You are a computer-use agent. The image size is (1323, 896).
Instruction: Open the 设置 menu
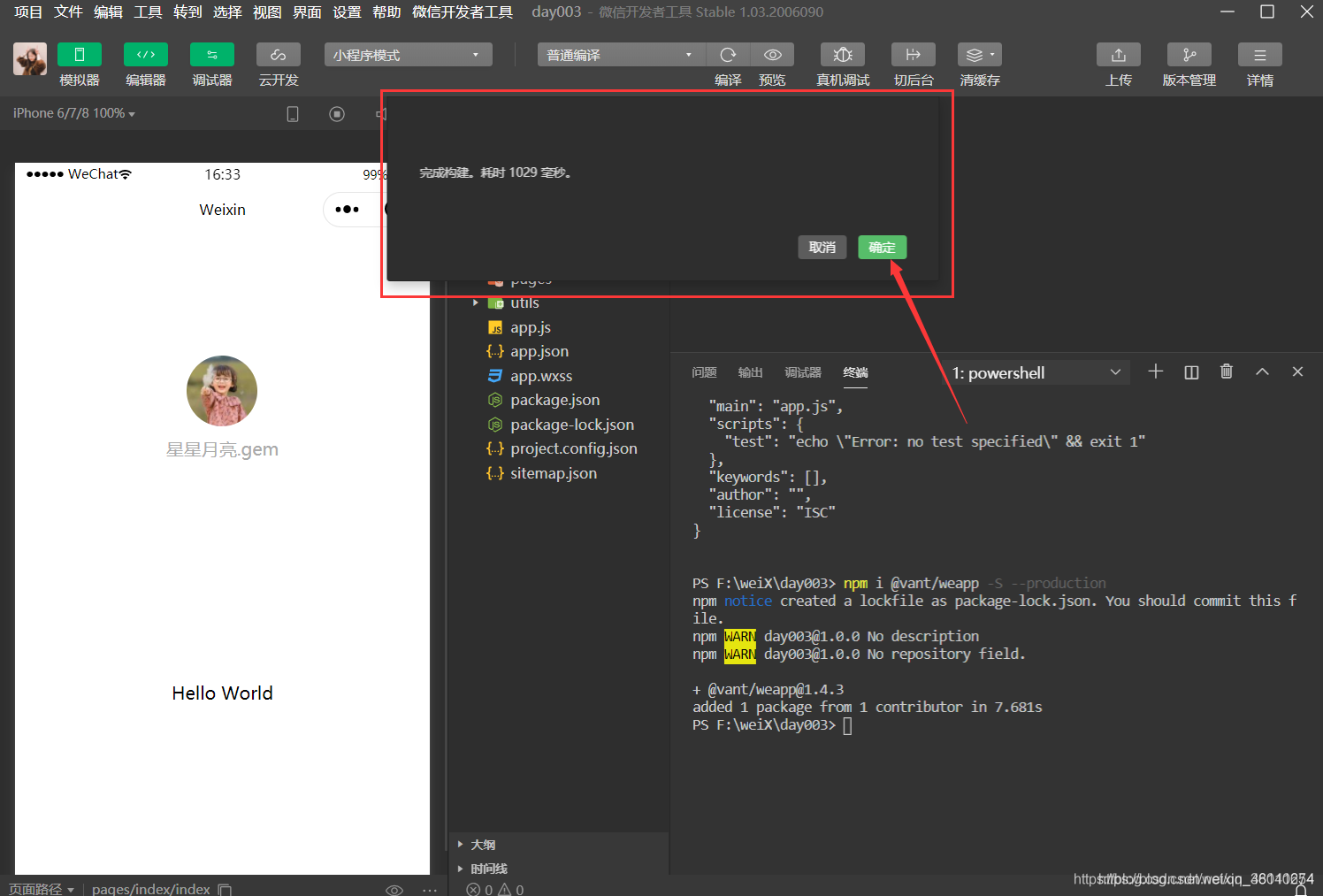[x=347, y=12]
